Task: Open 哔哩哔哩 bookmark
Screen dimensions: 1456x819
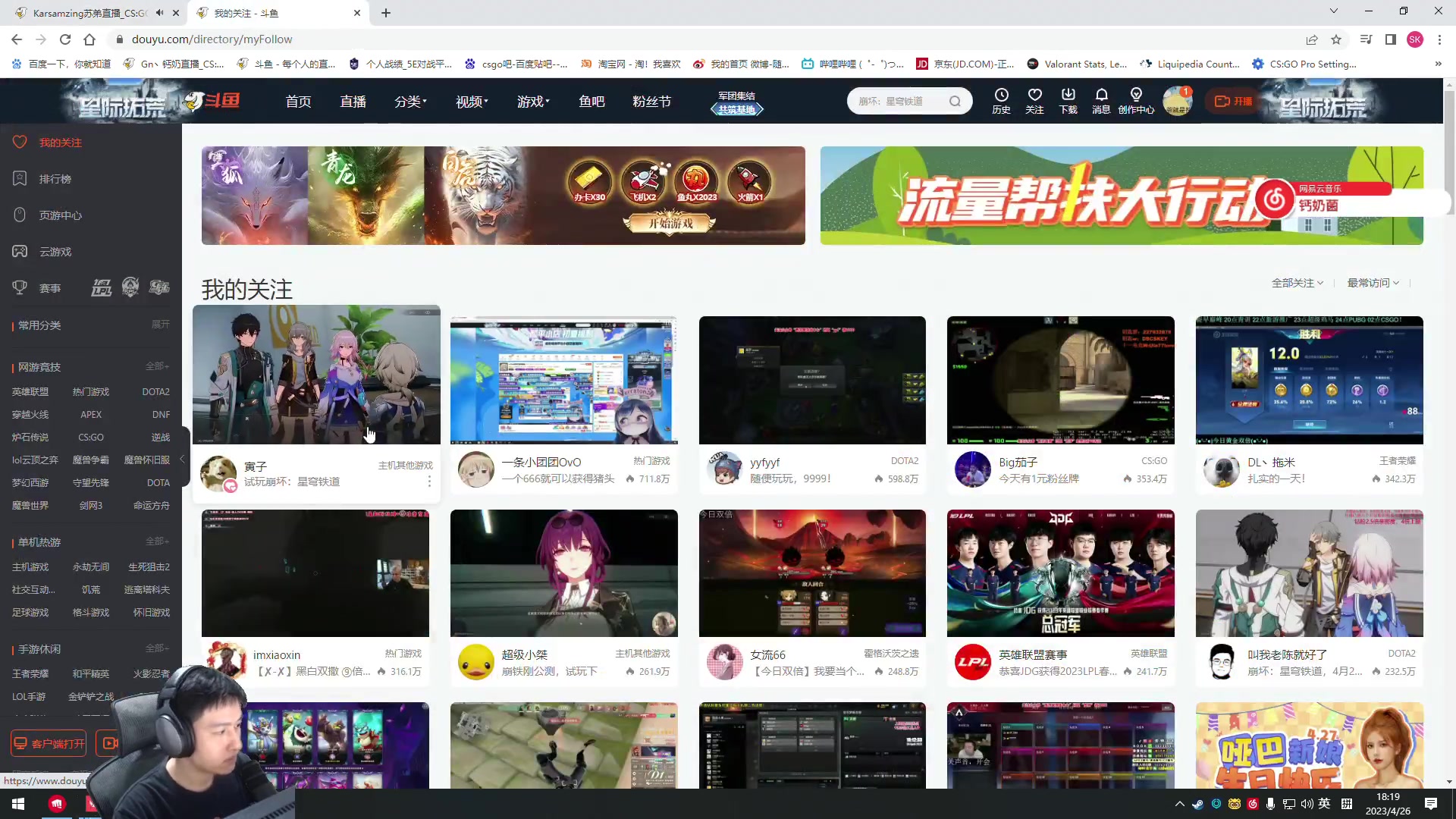Action: 853,64
